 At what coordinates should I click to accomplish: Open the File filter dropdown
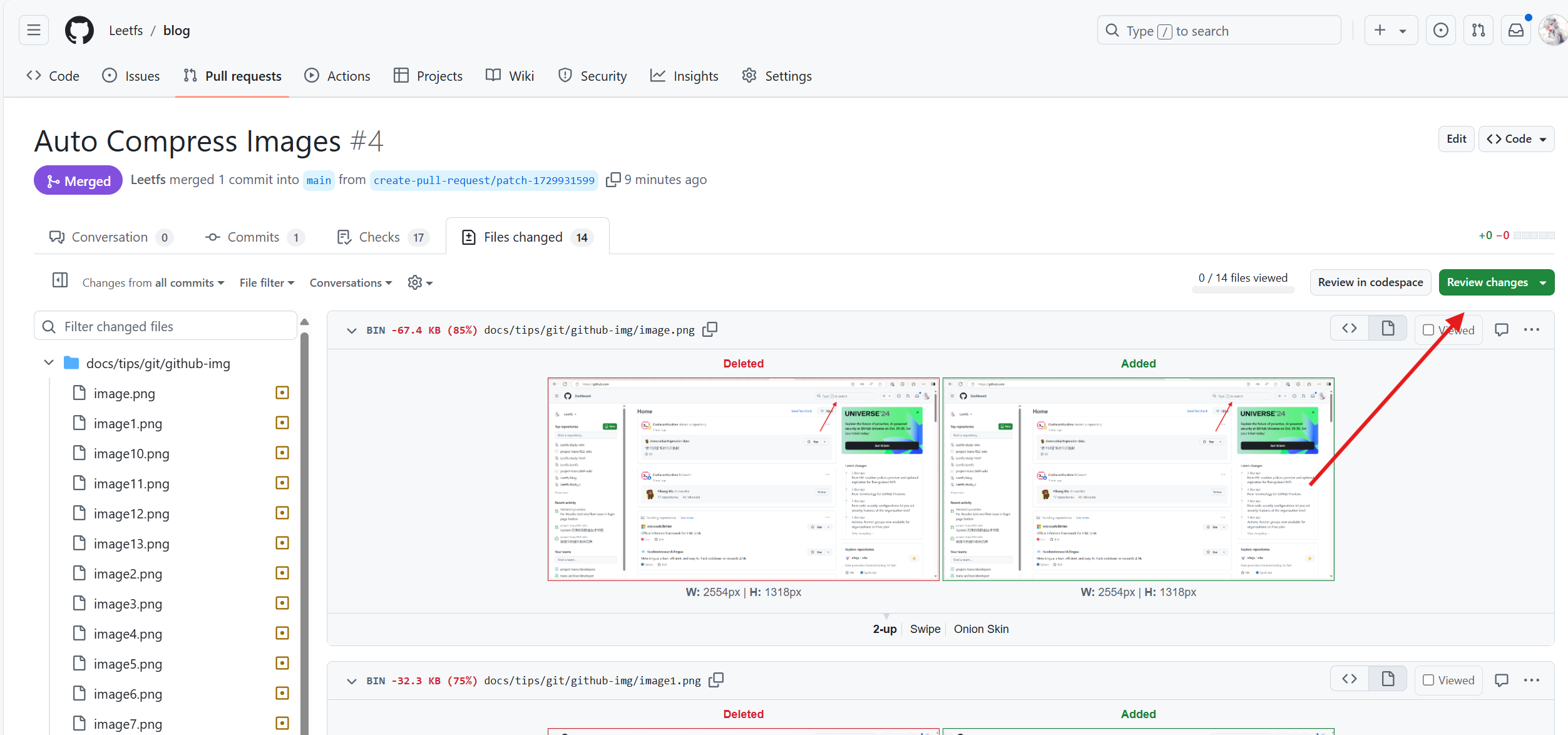pos(267,282)
